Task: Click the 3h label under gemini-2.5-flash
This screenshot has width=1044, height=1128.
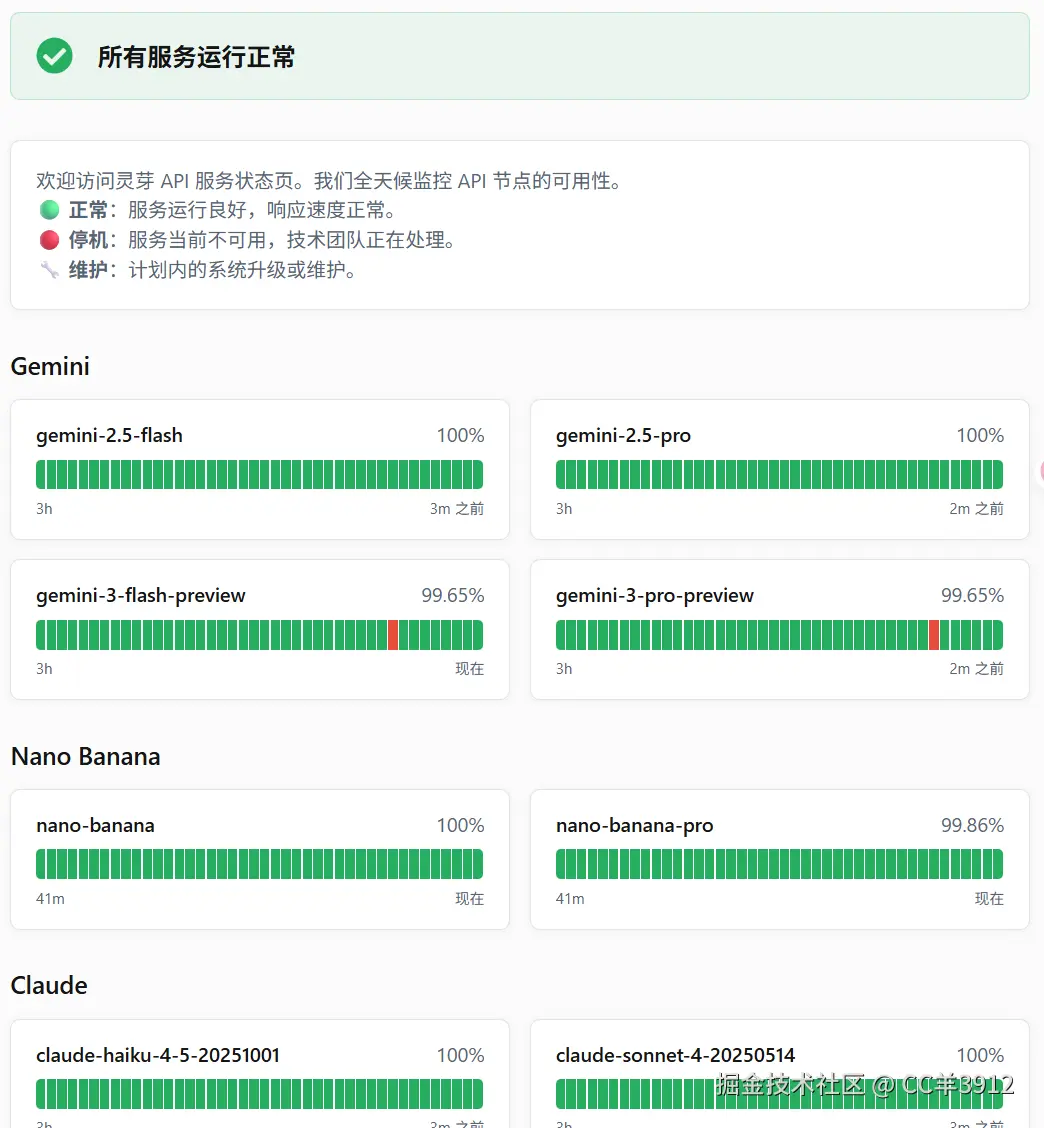Action: [x=45, y=509]
